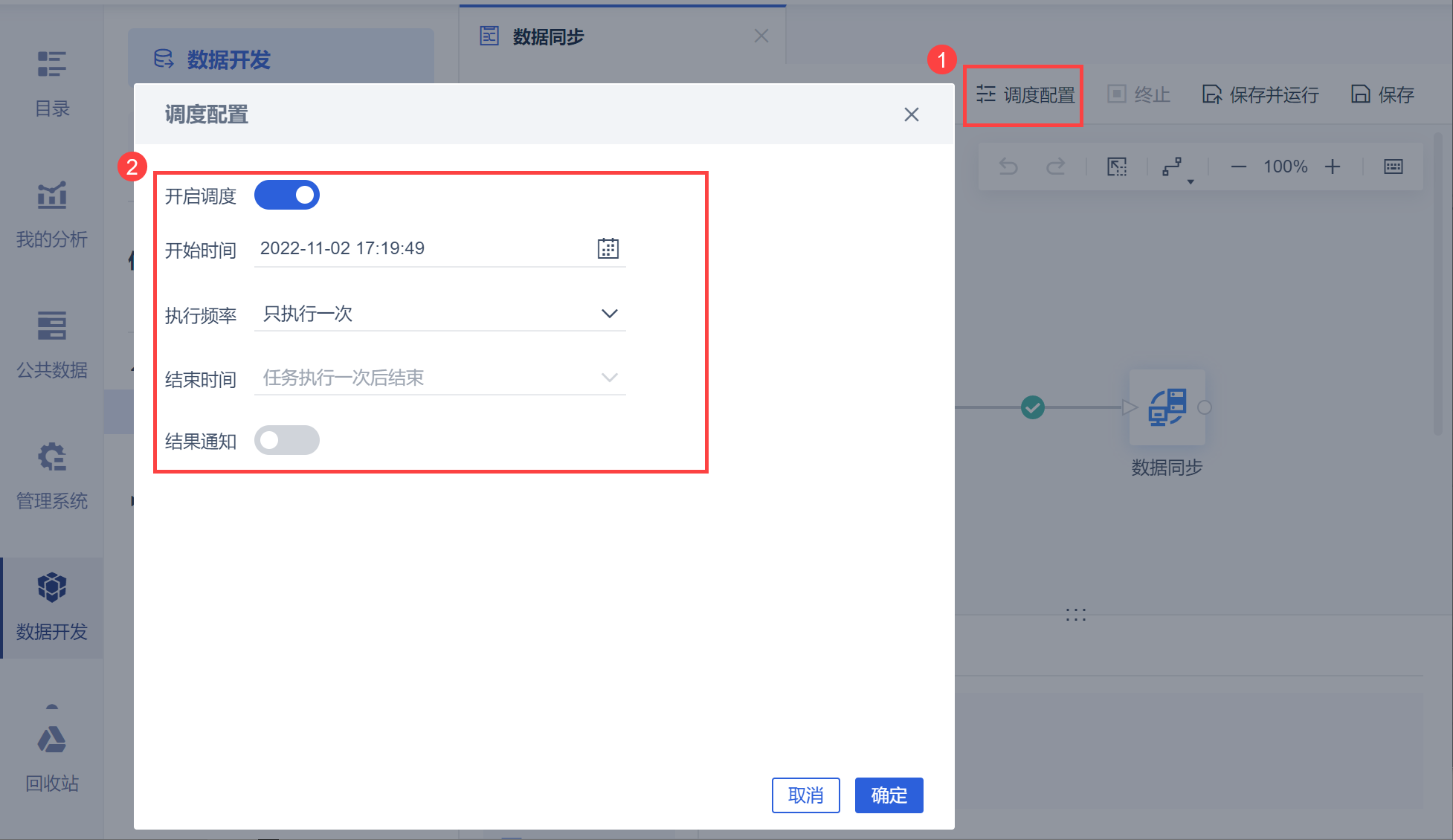Select the 数据同步 node on canvas

point(1167,407)
